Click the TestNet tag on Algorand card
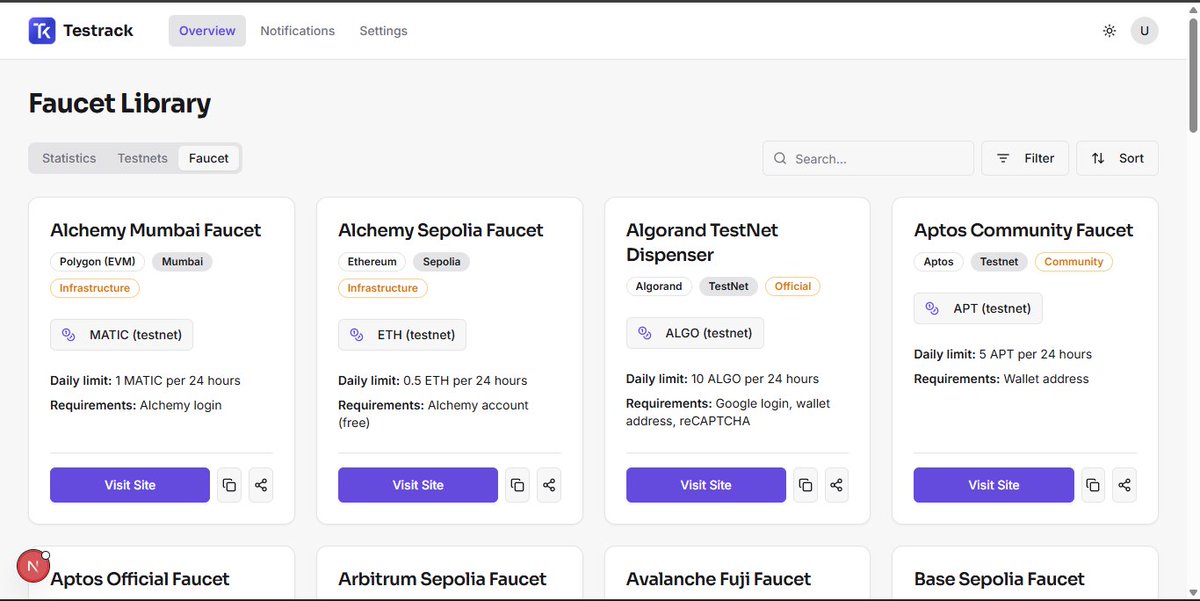 [729, 286]
